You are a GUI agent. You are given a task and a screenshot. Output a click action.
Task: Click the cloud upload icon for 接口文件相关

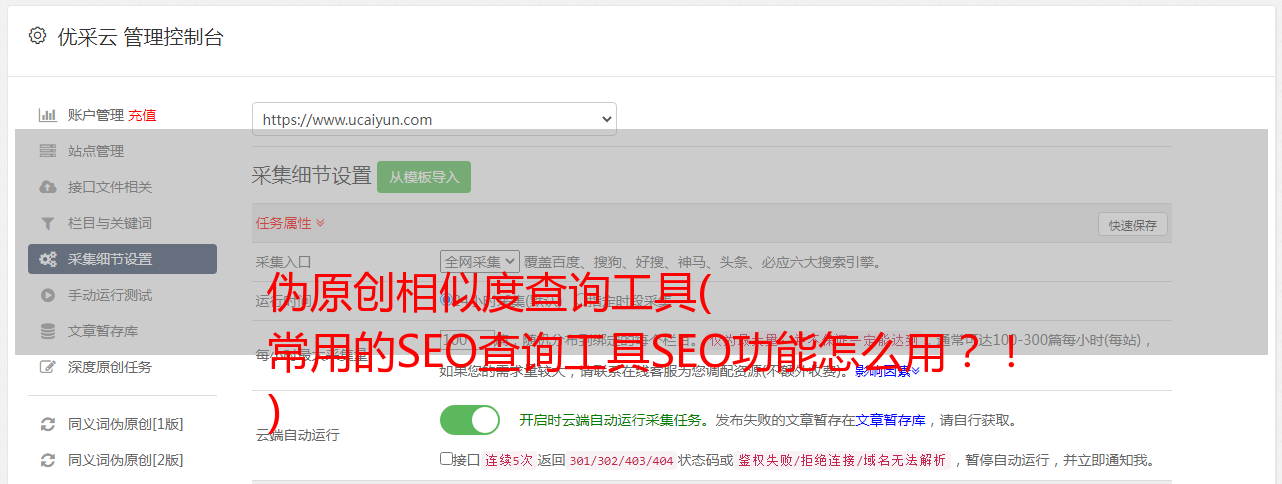47,187
